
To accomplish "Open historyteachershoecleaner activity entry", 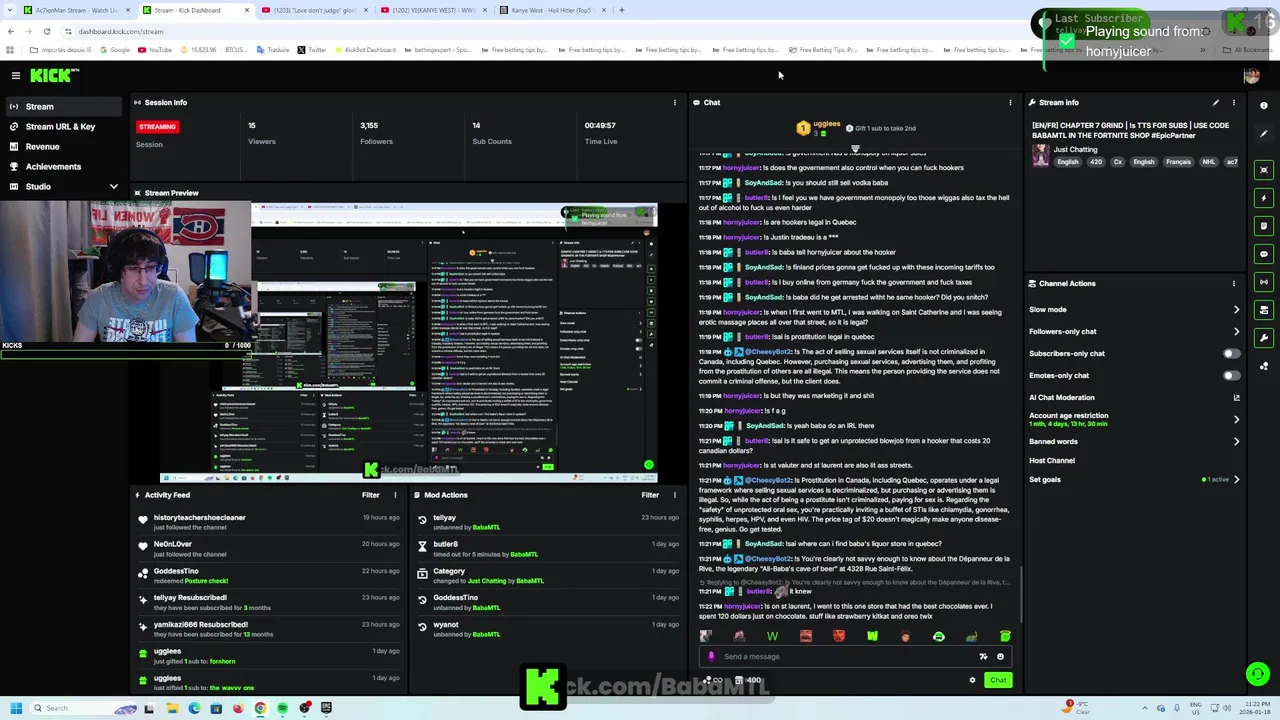I will 270,522.
